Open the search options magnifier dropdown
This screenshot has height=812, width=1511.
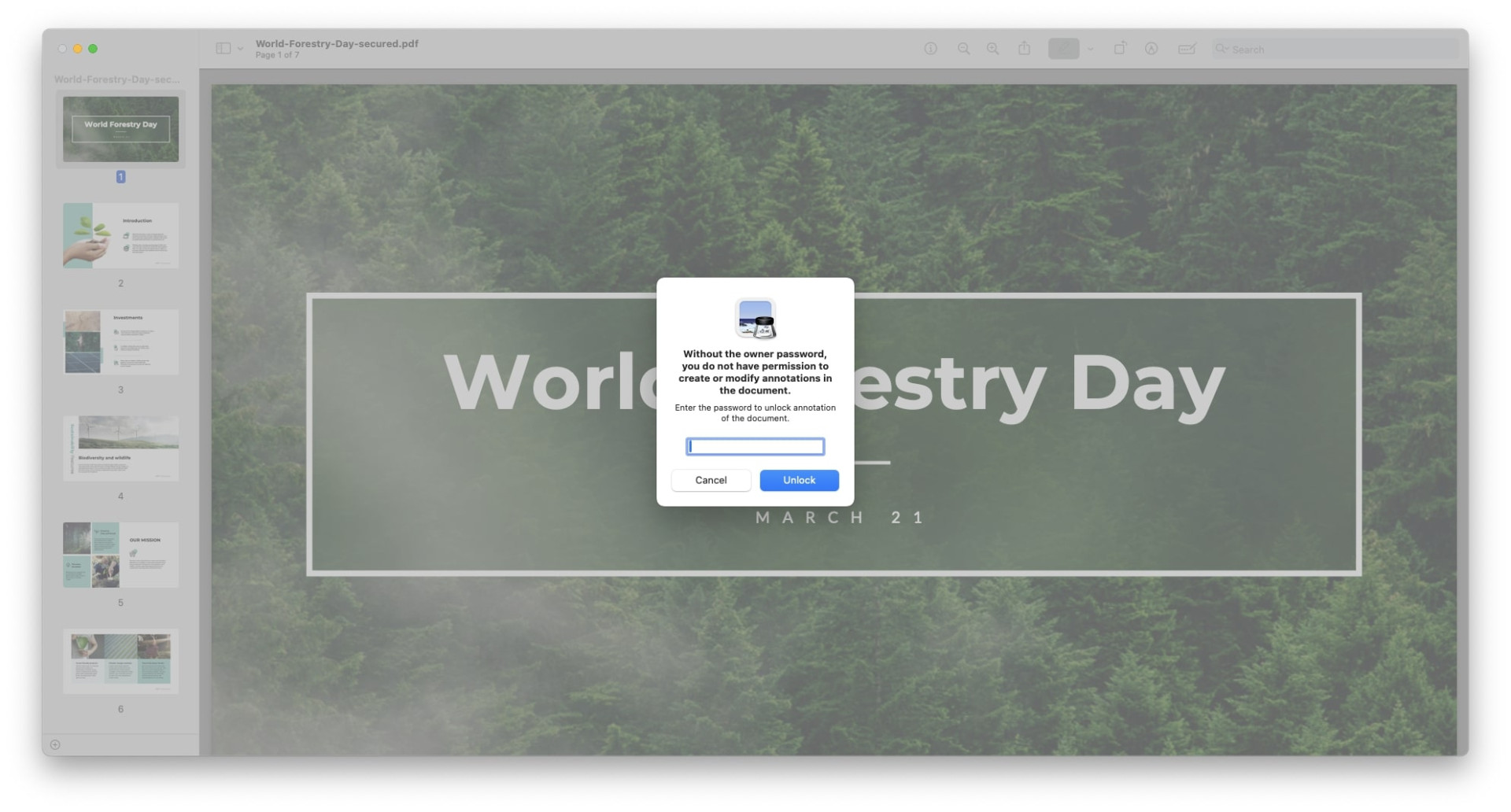[1221, 49]
